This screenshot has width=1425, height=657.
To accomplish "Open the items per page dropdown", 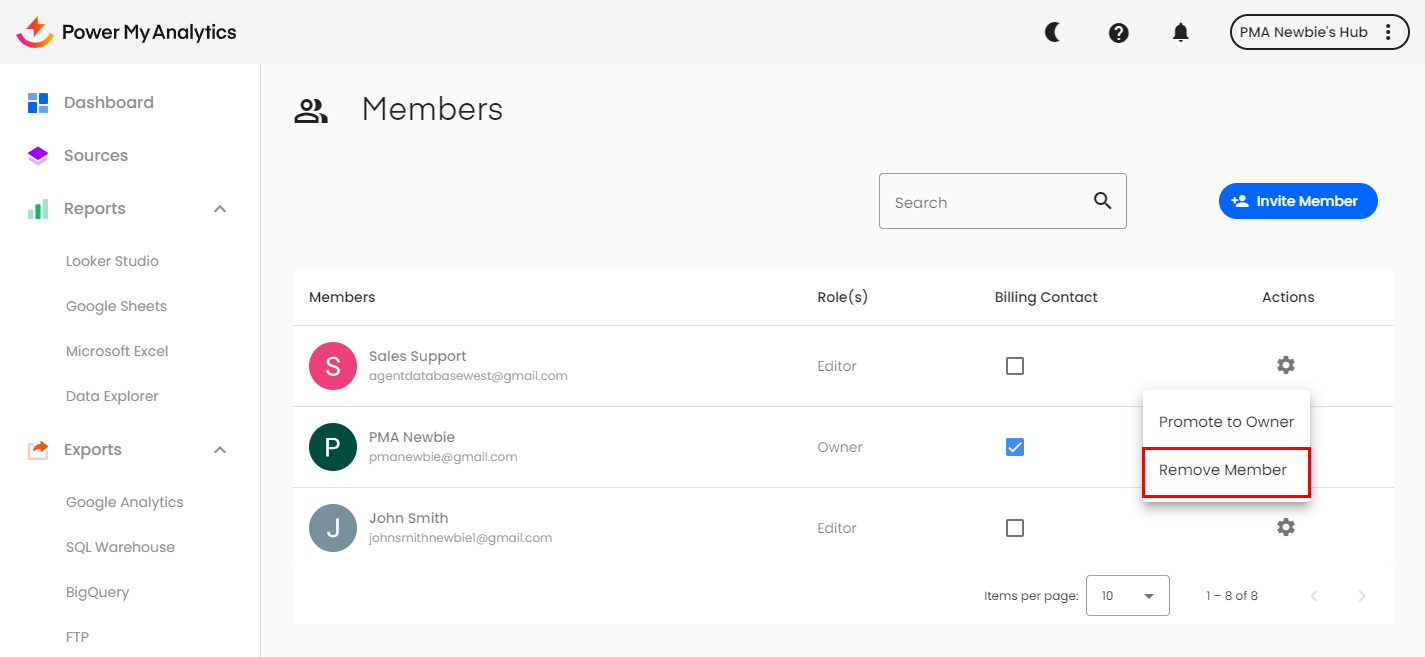I will [x=1127, y=596].
